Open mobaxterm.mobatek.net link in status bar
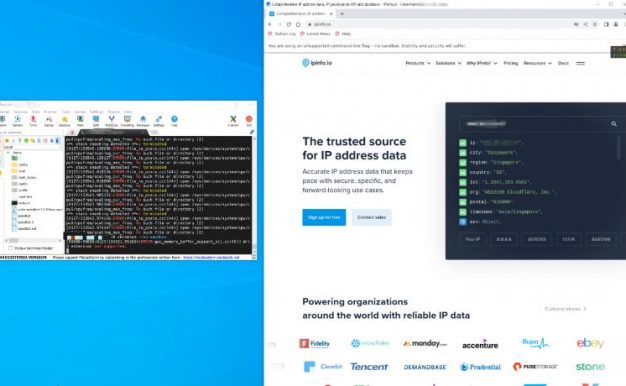Image resolution: width=626 pixels, height=386 pixels. [x=211, y=257]
